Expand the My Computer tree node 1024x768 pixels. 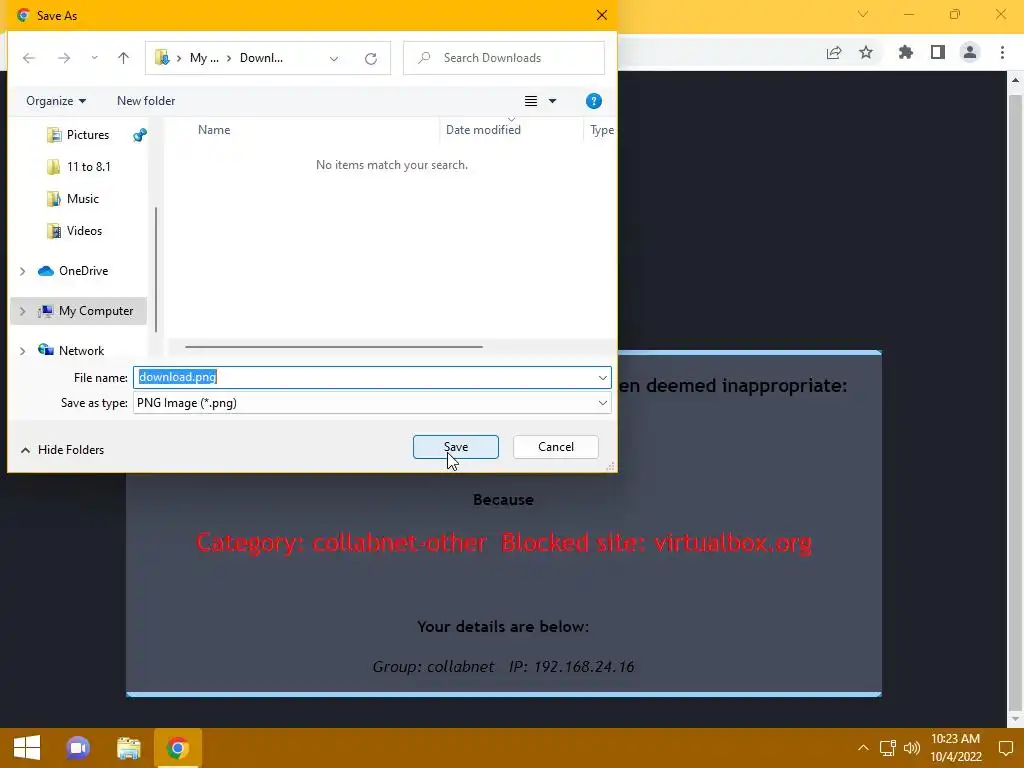pos(22,311)
